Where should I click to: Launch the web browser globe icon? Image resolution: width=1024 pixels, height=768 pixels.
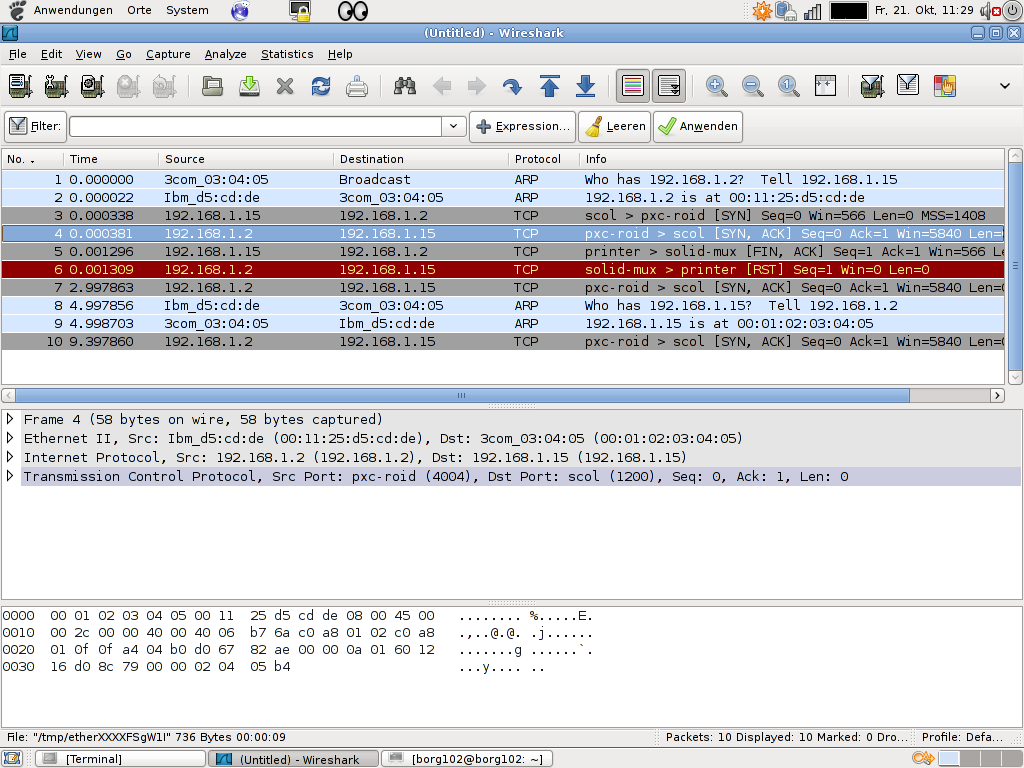[x=240, y=10]
